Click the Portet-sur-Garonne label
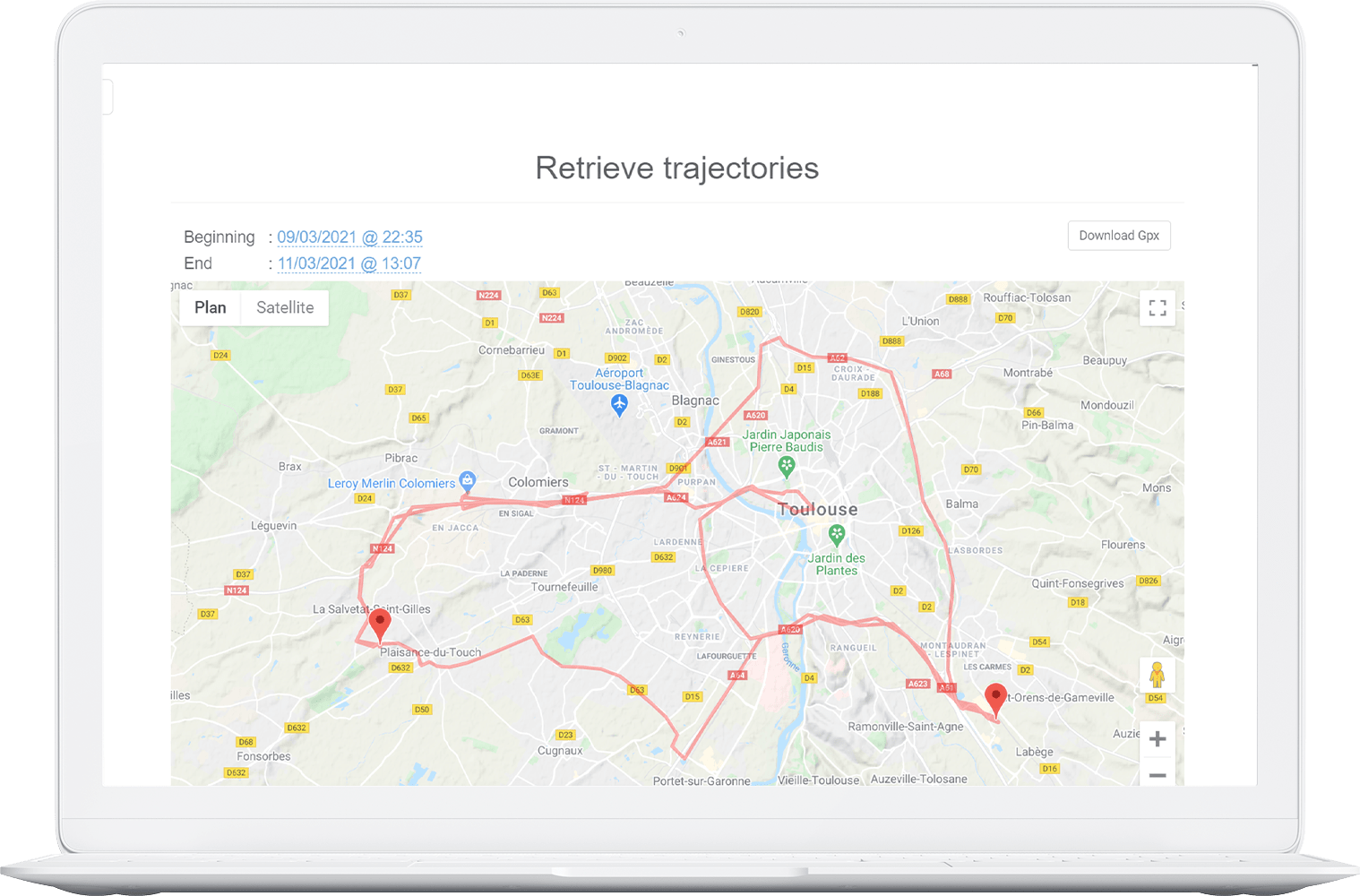Screen dimensions: 1360x896 [702, 780]
